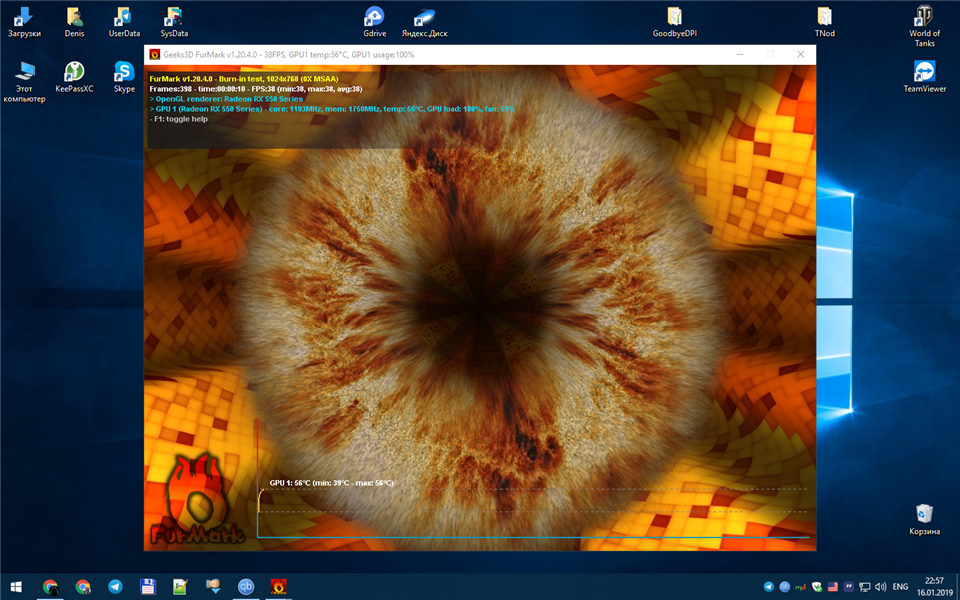
Task: Launch the Gdrive desktop shortcut
Action: [x=374, y=23]
